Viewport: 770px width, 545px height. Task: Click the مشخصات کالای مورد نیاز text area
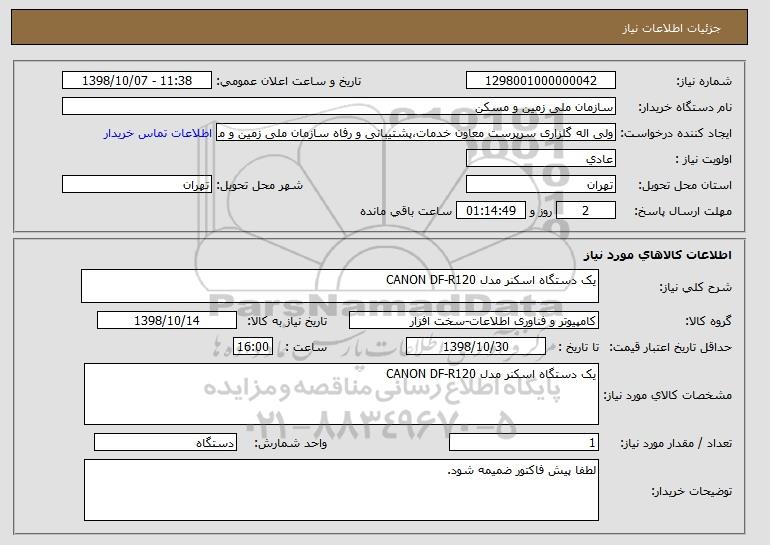coord(341,394)
